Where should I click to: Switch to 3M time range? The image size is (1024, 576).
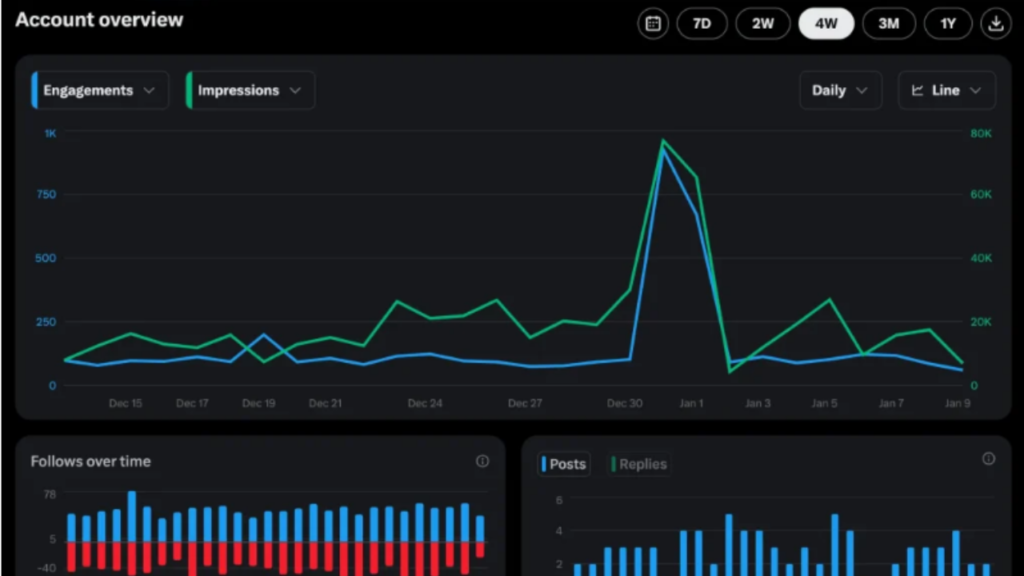point(888,24)
